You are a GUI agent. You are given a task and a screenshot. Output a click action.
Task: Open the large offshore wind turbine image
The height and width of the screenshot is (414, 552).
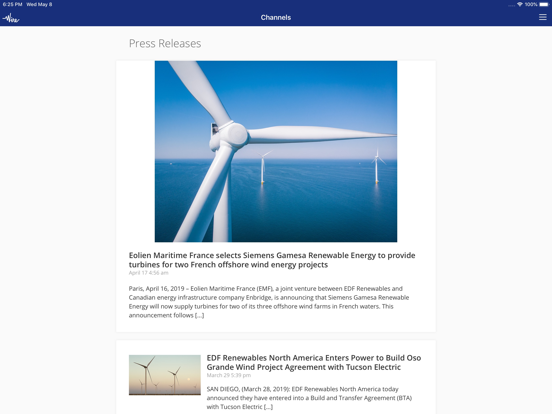point(276,151)
